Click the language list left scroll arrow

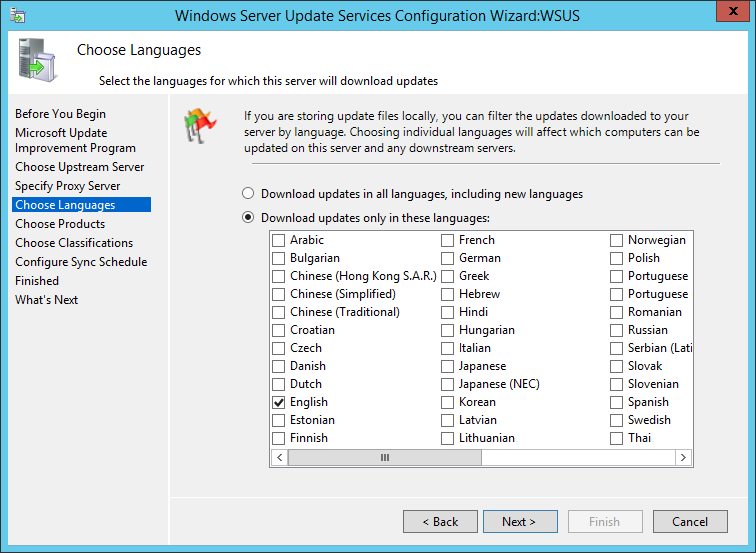280,458
